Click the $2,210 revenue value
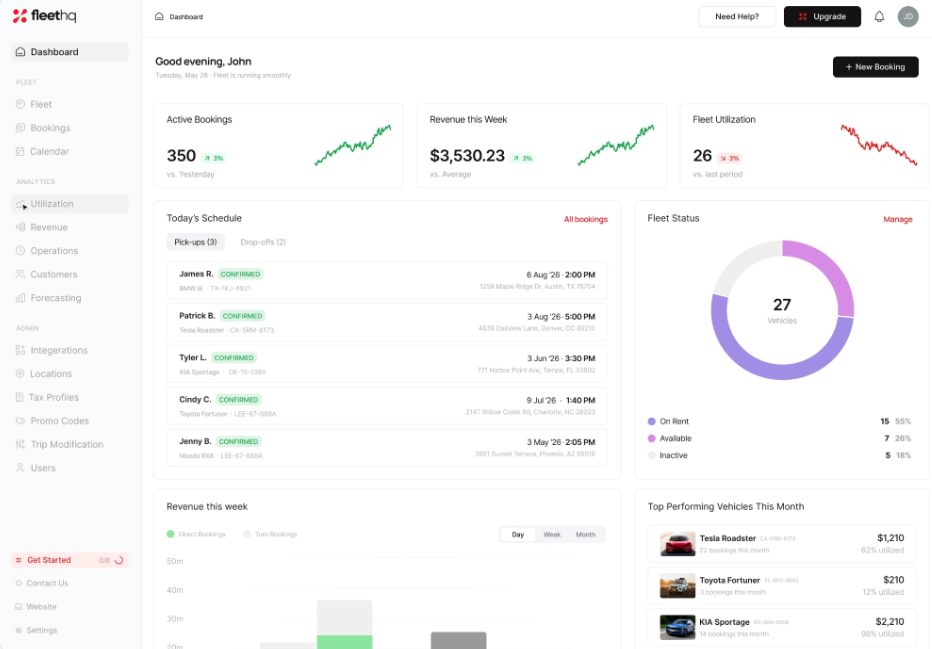The height and width of the screenshot is (649, 932). [x=889, y=622]
